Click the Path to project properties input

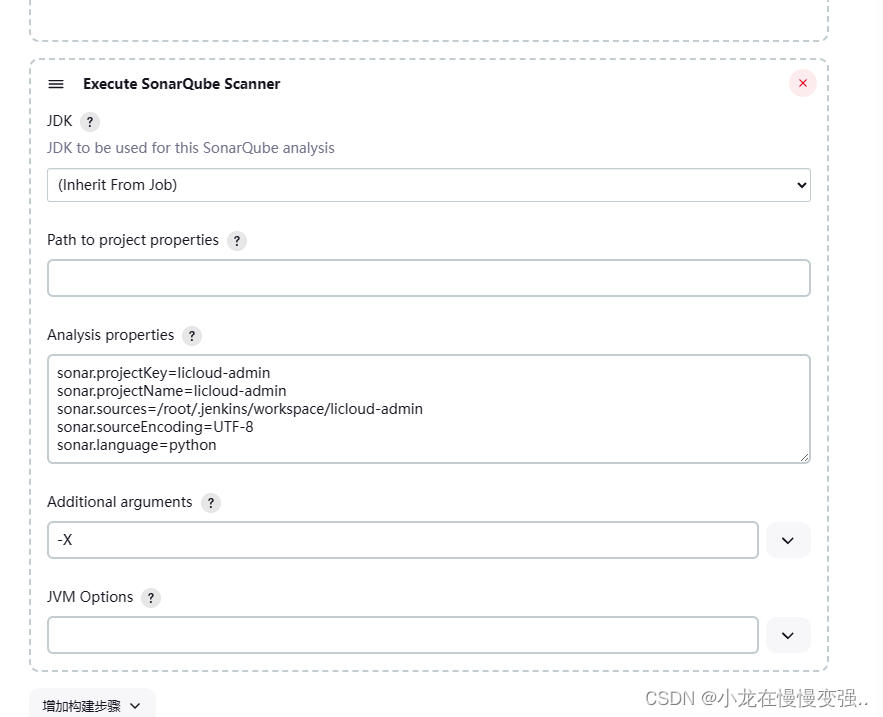[429, 278]
